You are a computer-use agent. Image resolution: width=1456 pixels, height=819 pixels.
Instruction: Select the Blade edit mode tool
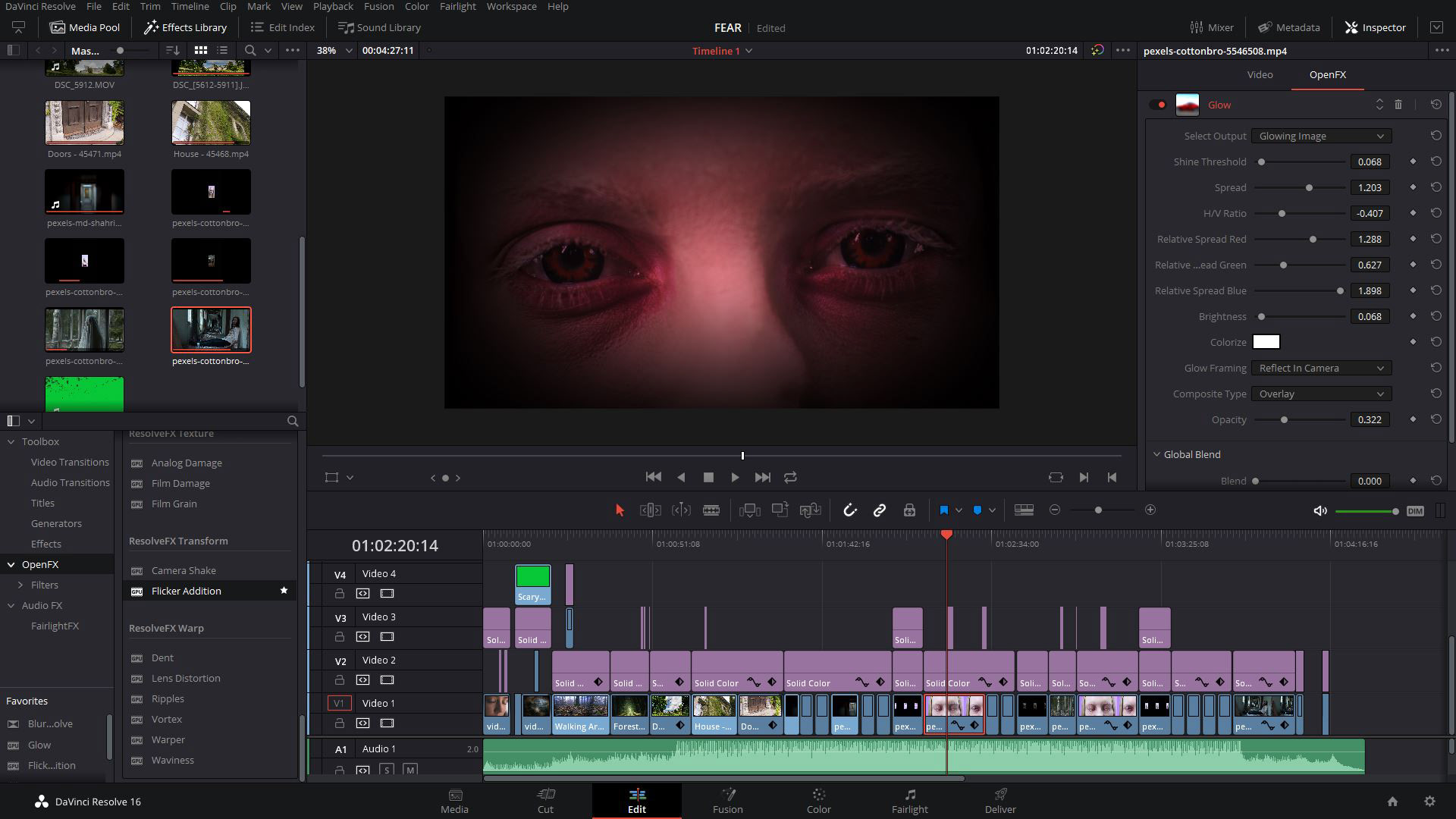(711, 510)
